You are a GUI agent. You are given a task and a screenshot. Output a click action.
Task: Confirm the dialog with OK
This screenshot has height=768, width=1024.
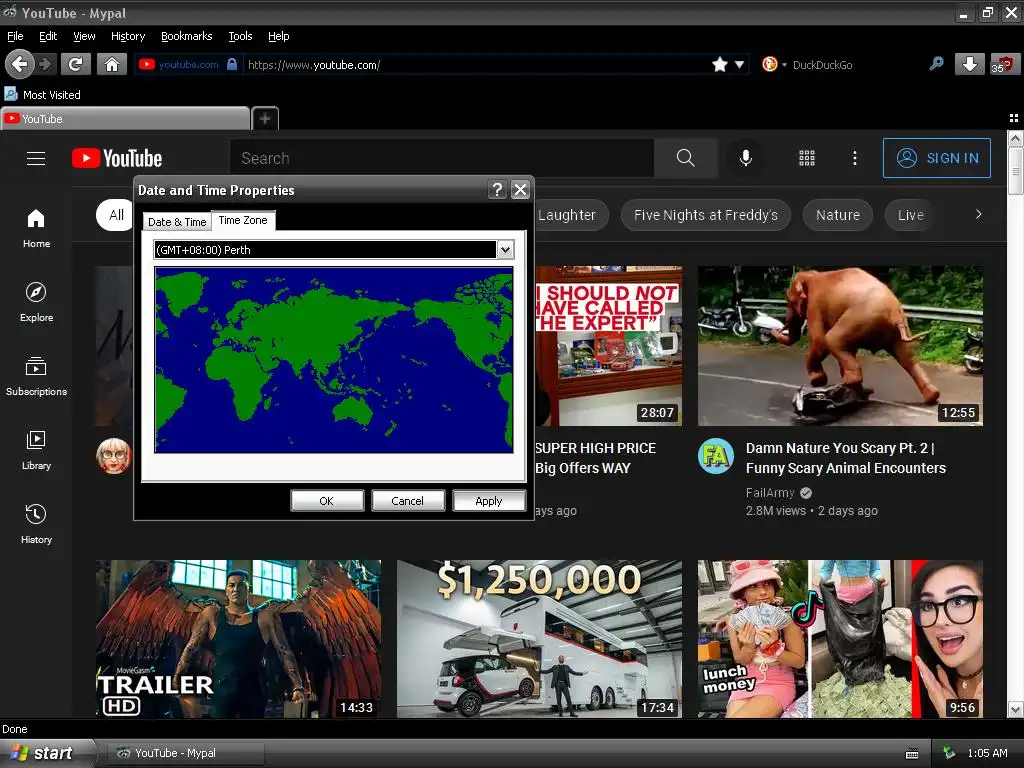click(327, 501)
